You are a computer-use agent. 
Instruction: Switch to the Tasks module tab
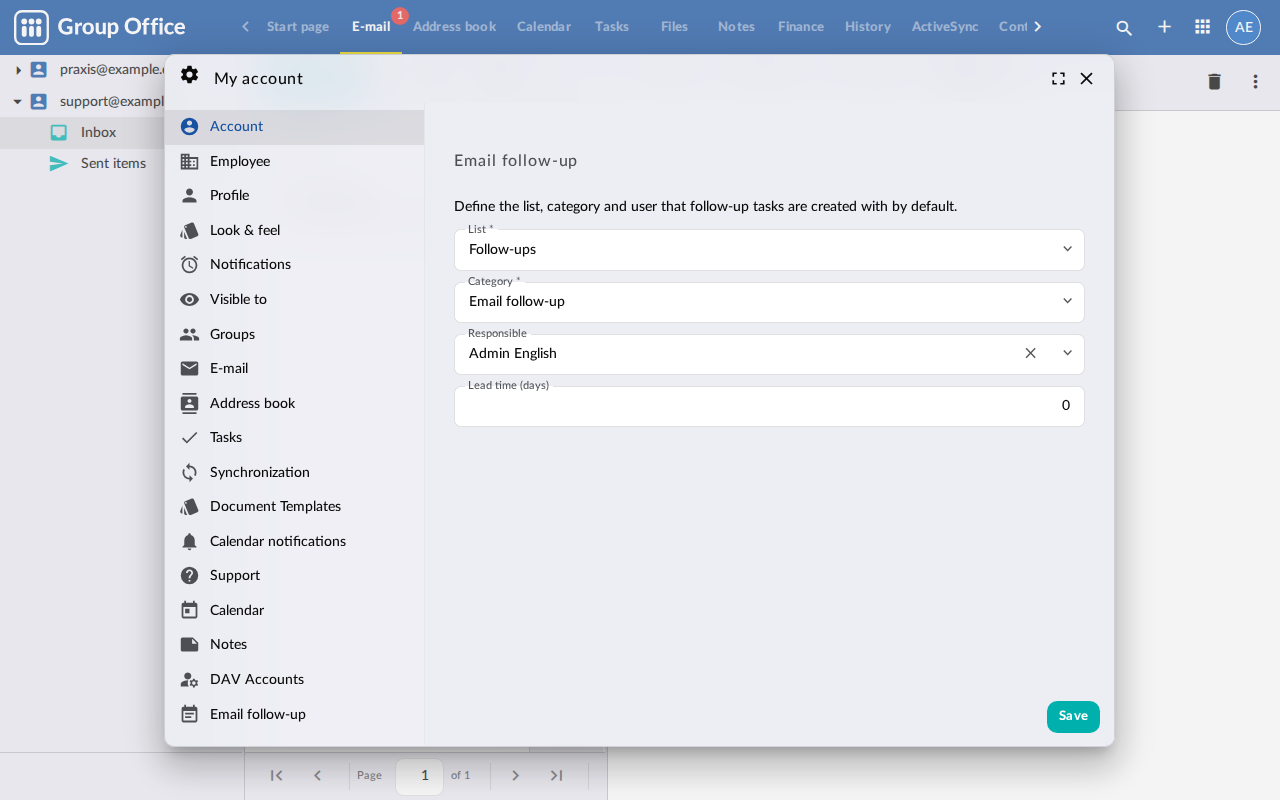[612, 27]
